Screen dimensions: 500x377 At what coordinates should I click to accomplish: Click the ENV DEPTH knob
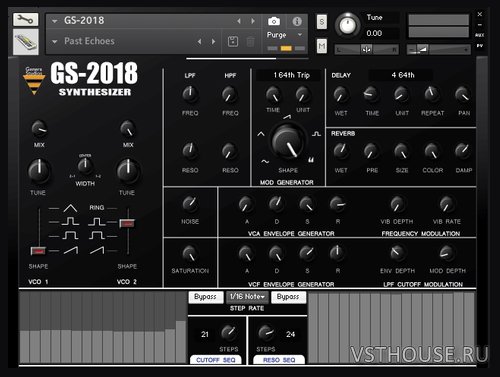(x=397, y=253)
